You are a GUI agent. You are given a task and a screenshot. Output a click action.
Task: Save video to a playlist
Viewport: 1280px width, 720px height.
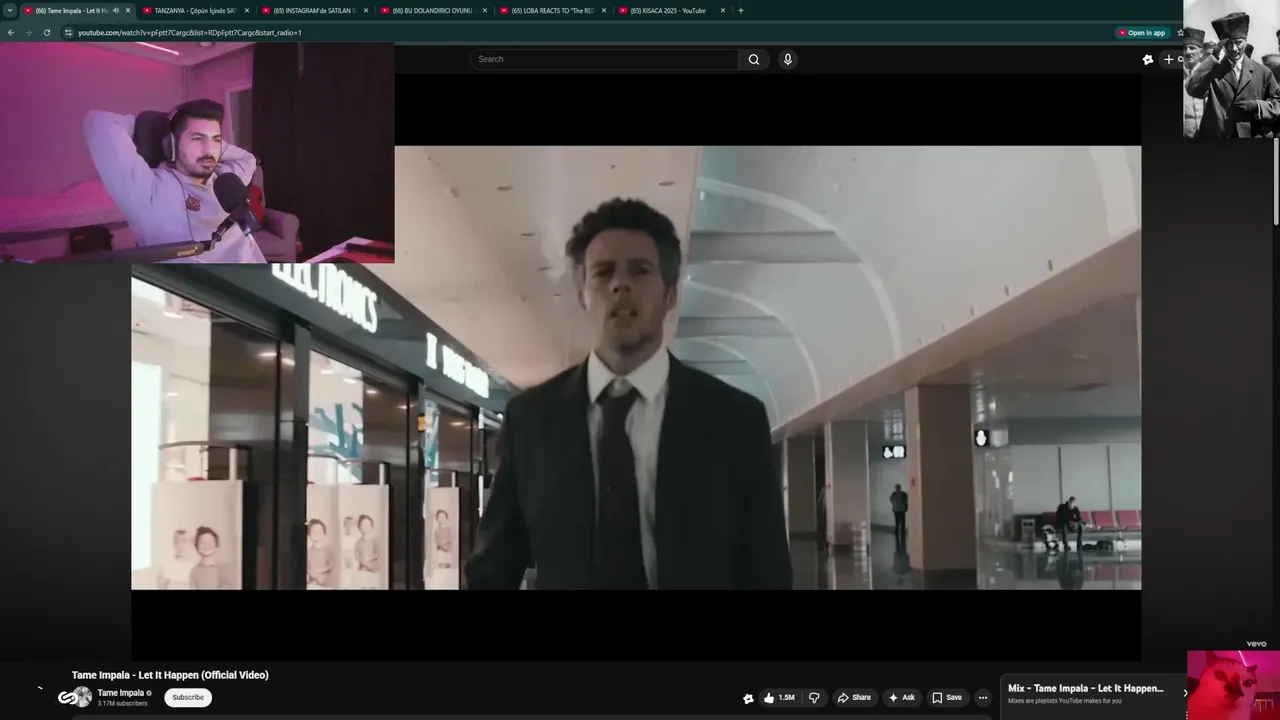coord(946,698)
